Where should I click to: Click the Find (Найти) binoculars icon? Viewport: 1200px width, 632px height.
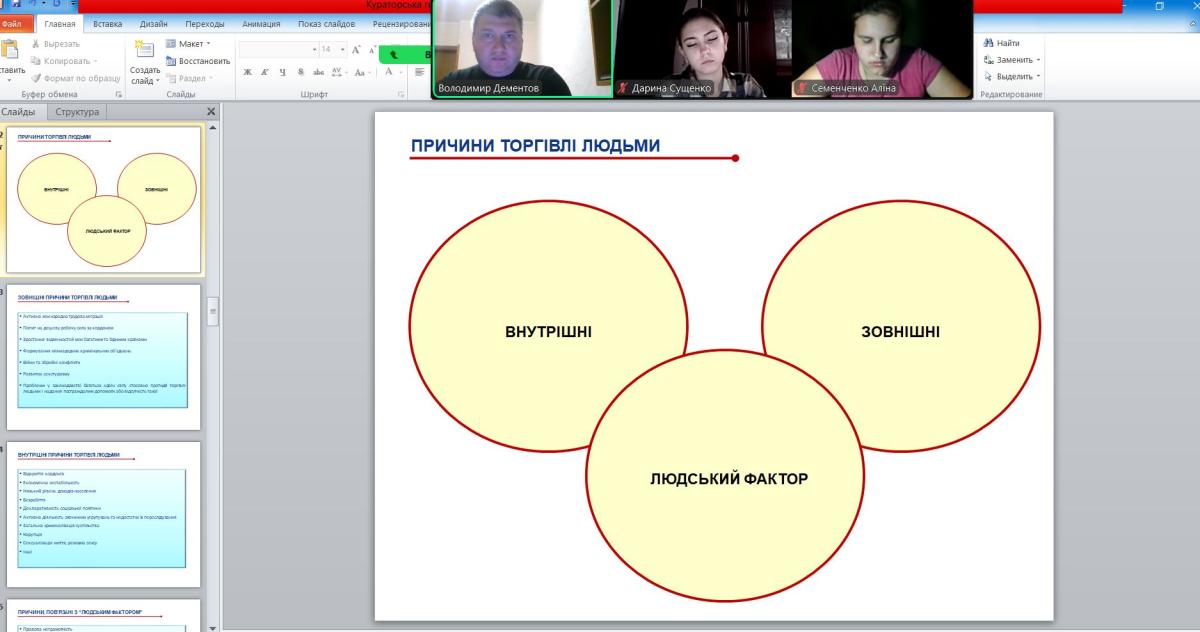[989, 43]
